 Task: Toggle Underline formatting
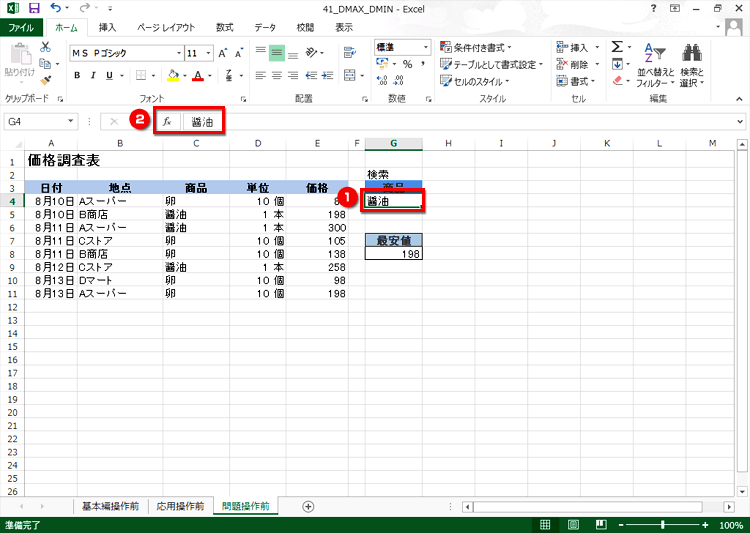pos(110,76)
